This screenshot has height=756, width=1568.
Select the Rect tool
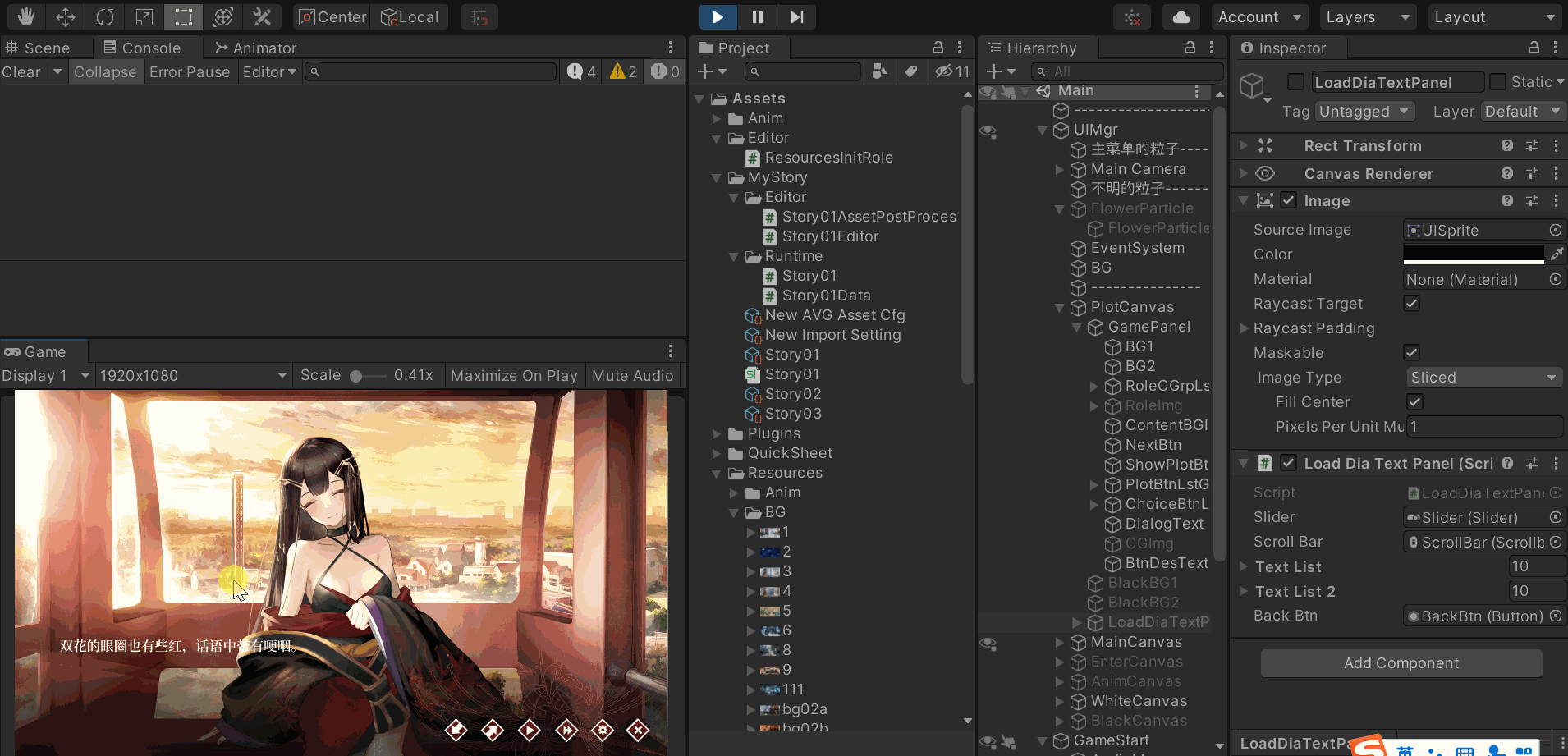pos(184,16)
